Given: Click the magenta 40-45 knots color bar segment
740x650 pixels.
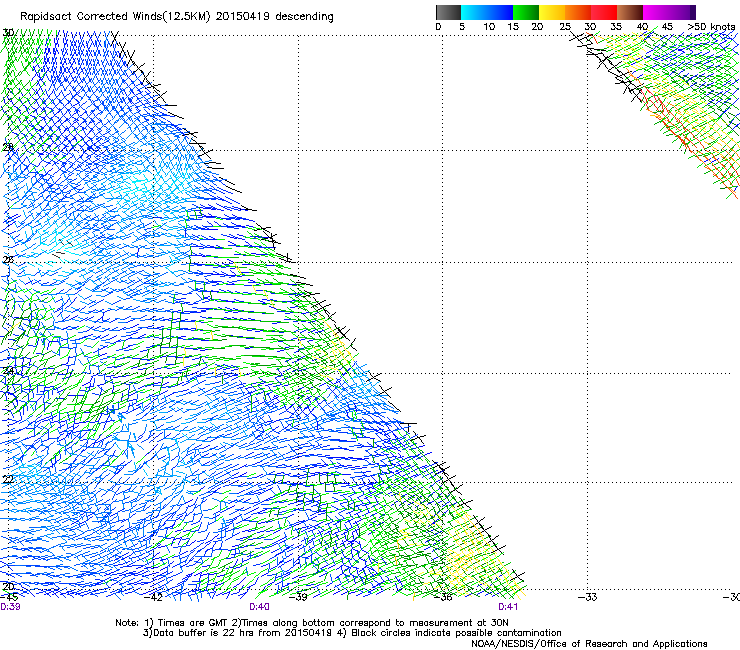Looking at the screenshot, I should coord(656,12).
